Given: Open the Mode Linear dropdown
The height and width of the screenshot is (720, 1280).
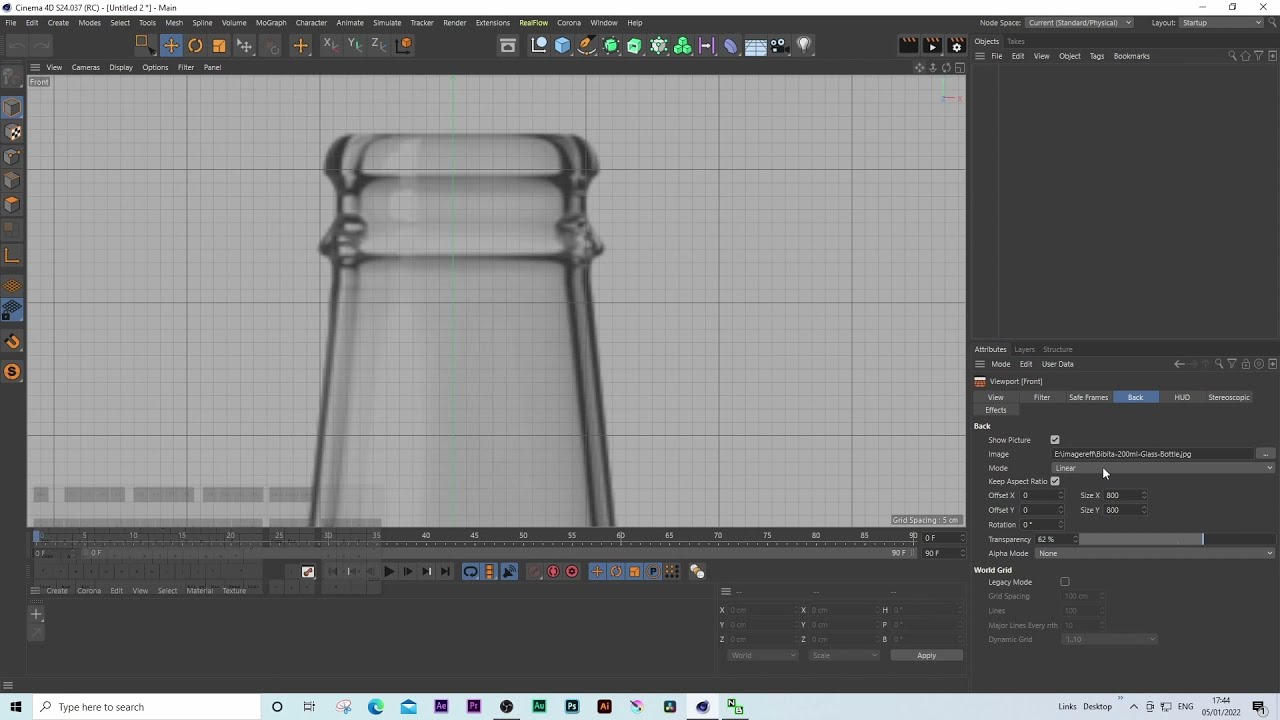Looking at the screenshot, I should pyautogui.click(x=1164, y=468).
